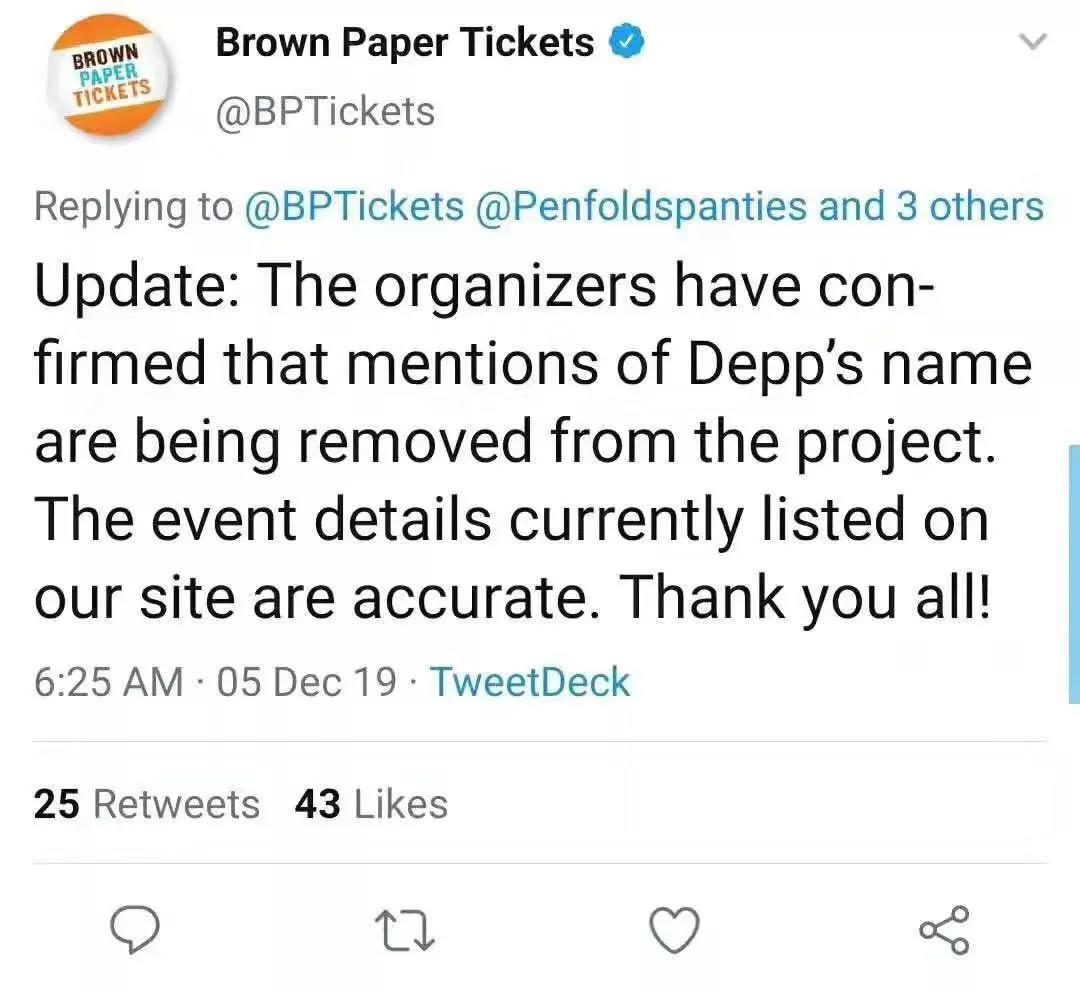This screenshot has width=1080, height=992.
Task: Click the 'Replying to' label text
Action: tap(134, 207)
